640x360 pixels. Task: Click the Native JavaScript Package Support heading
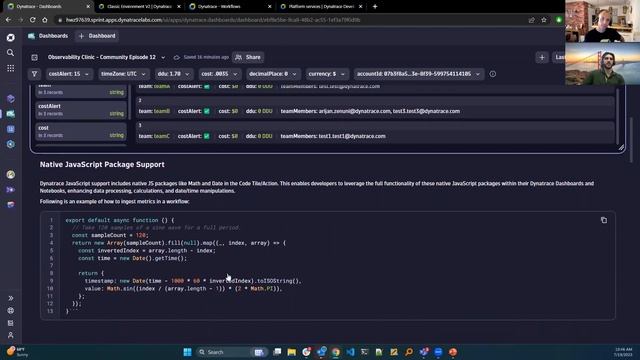[102, 164]
